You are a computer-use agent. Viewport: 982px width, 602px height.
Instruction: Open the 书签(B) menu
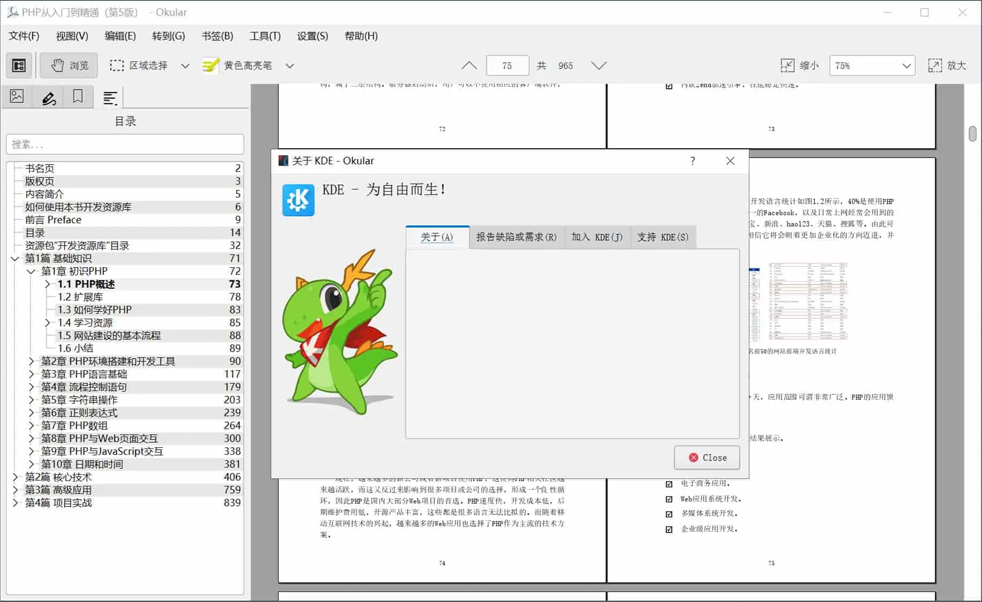(x=217, y=36)
